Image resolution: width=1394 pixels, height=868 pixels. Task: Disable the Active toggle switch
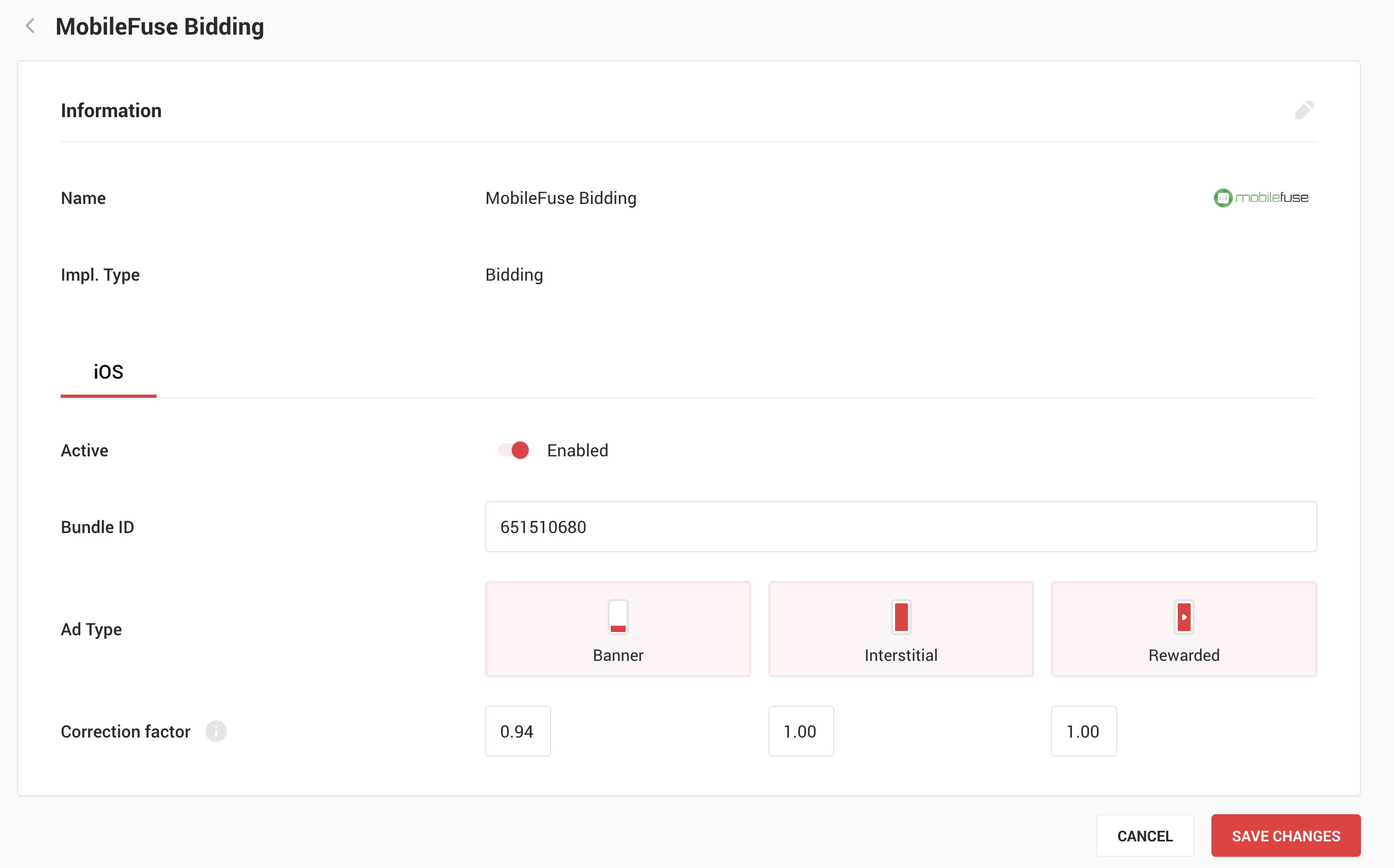[x=514, y=450]
